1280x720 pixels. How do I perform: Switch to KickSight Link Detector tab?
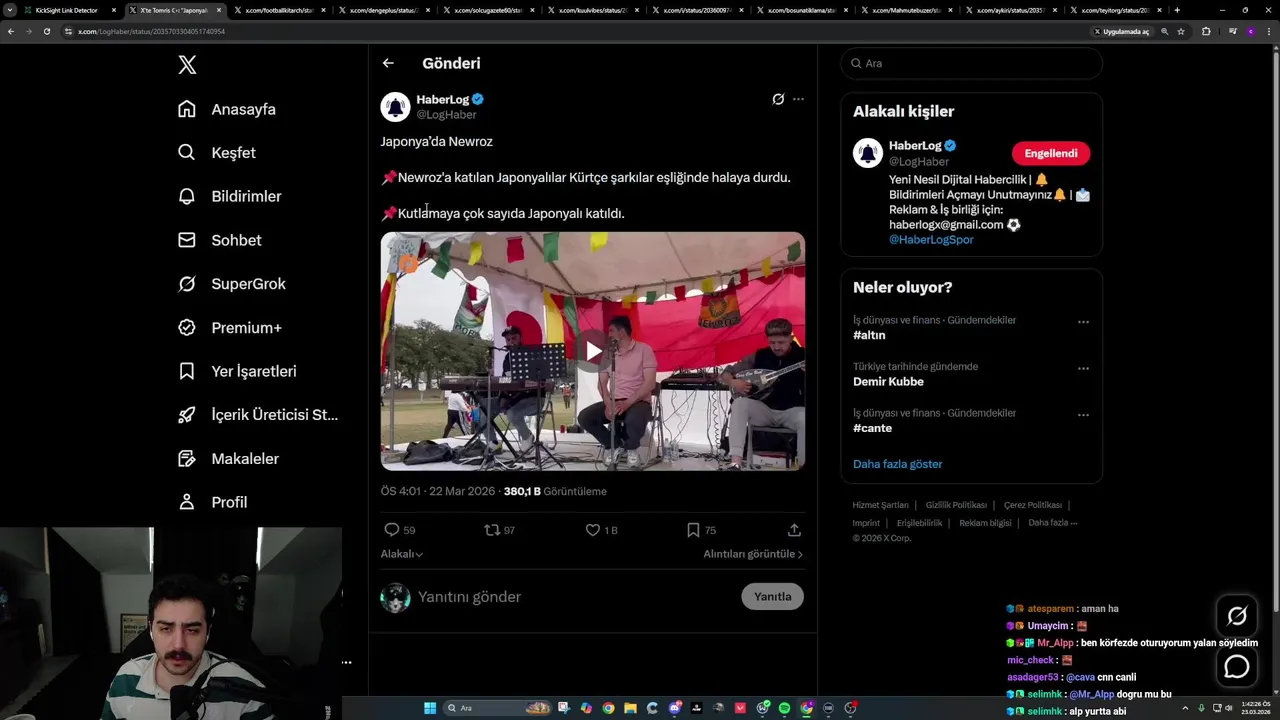[69, 10]
